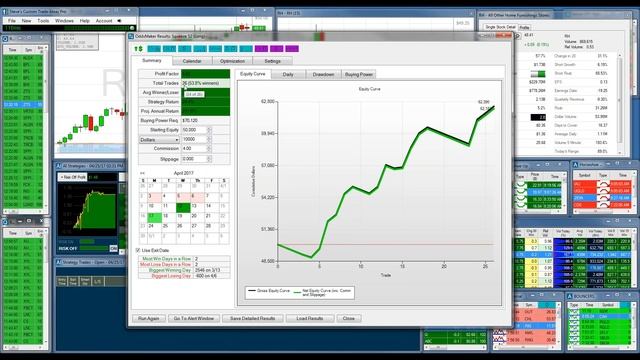Screen dimensions: 640x360
Task: Switch to the Calendar tab
Action: point(192,61)
